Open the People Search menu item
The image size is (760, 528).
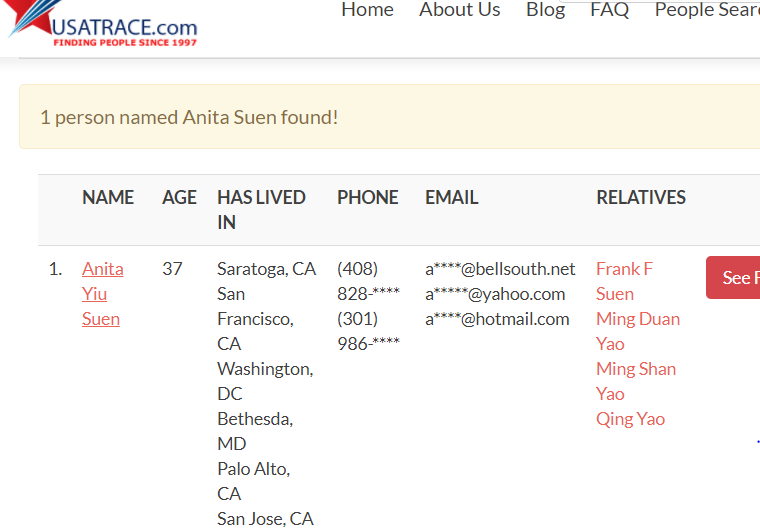706,10
